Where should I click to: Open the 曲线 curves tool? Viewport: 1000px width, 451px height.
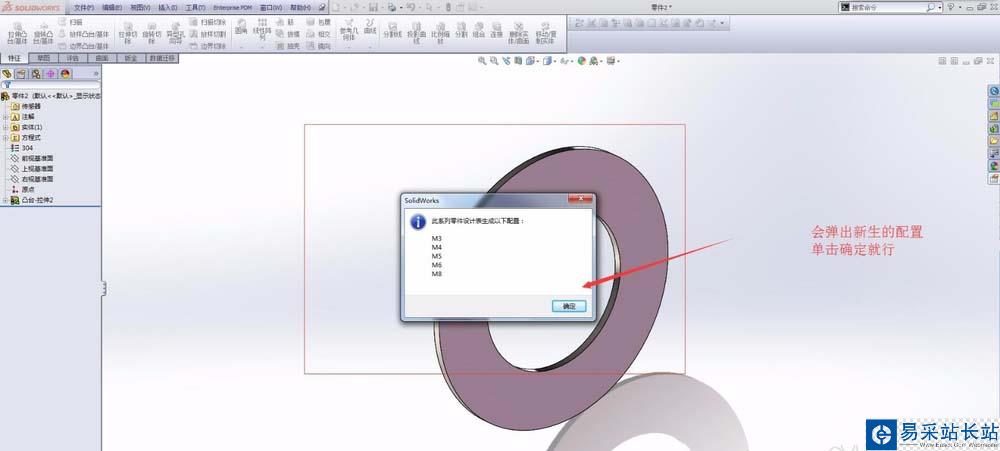click(370, 27)
